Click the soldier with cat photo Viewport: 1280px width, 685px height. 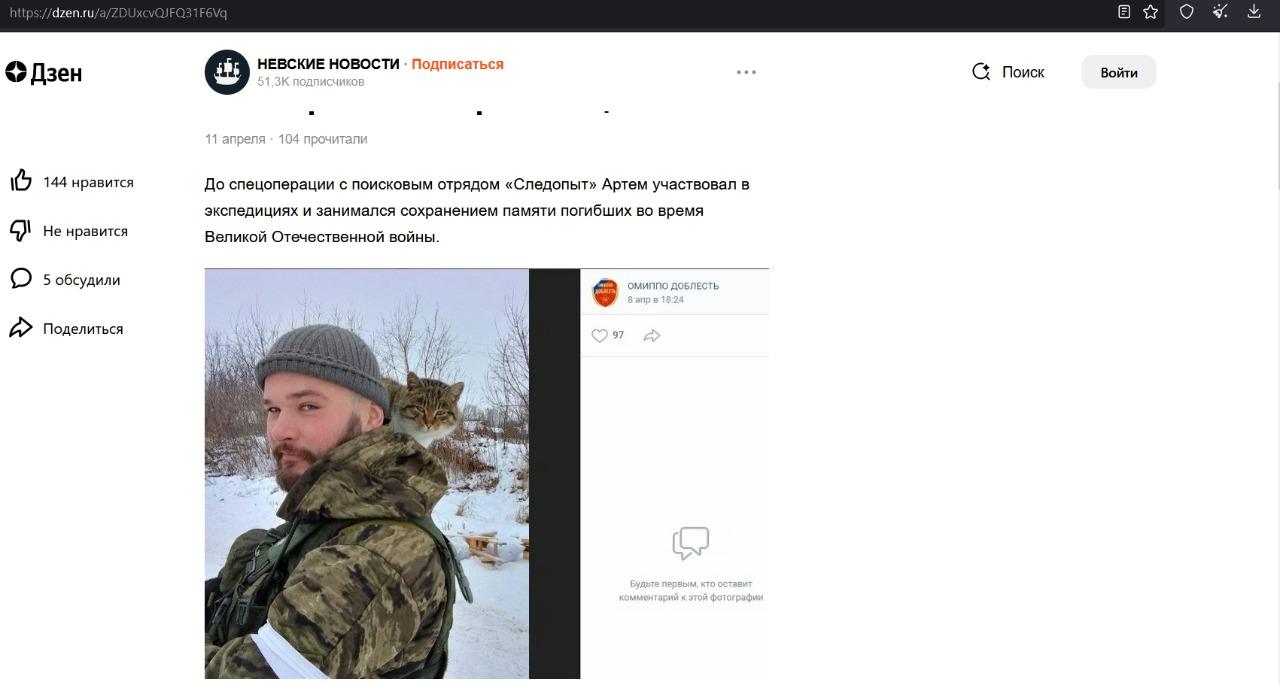pos(367,474)
